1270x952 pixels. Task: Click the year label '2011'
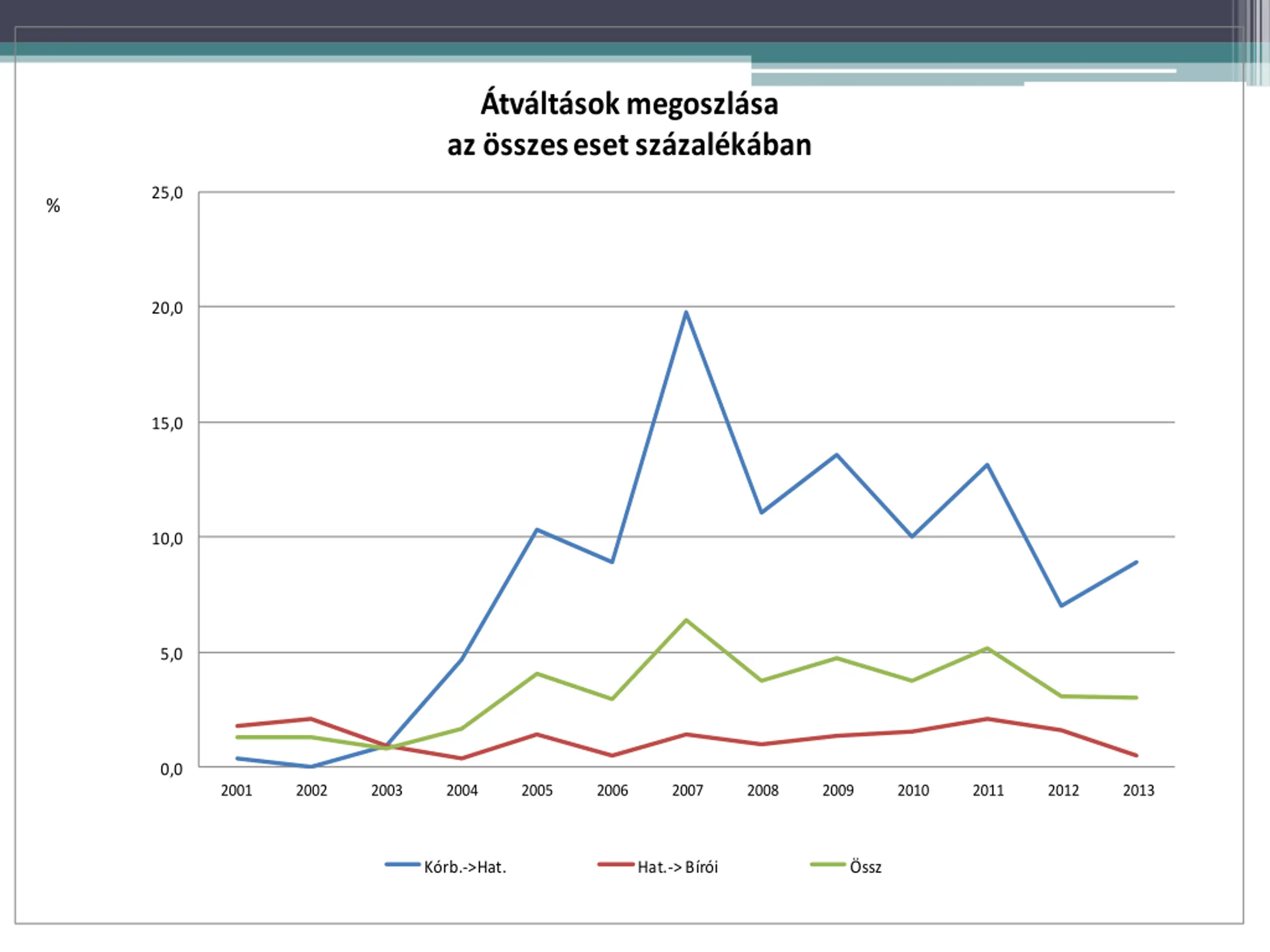coord(988,791)
